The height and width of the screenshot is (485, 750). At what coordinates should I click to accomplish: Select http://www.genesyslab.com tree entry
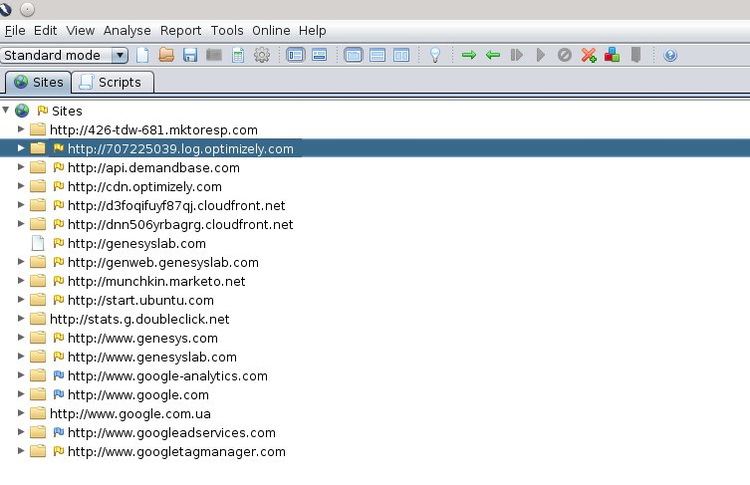pyautogui.click(x=152, y=357)
